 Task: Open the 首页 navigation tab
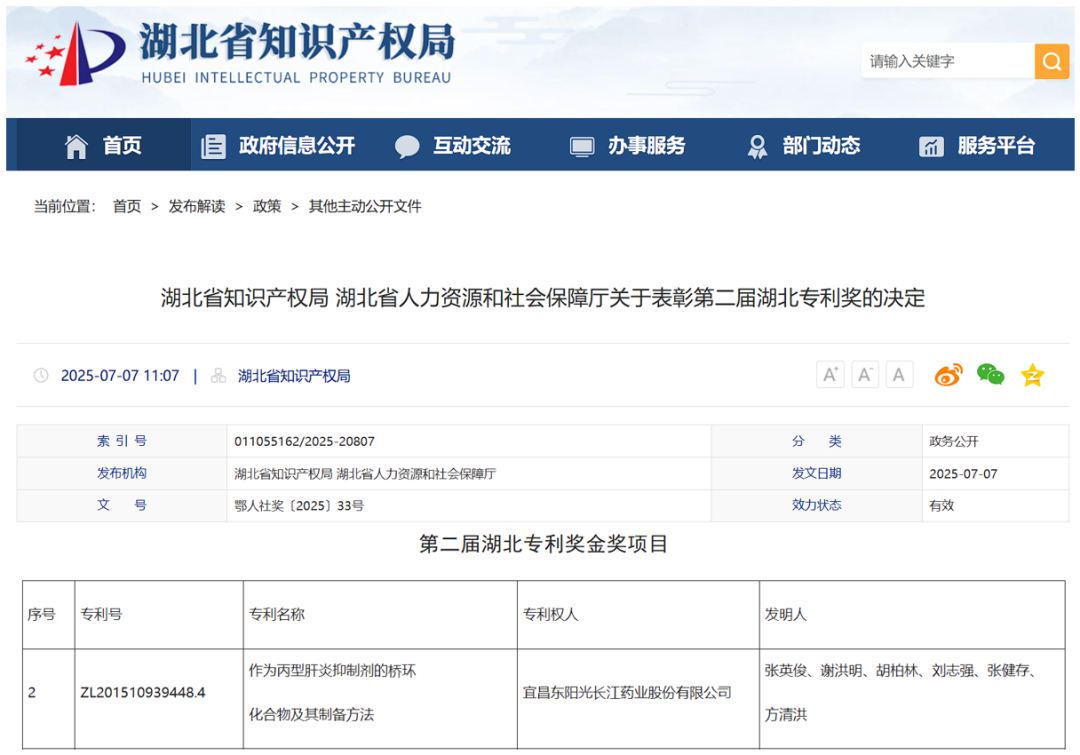[104, 146]
